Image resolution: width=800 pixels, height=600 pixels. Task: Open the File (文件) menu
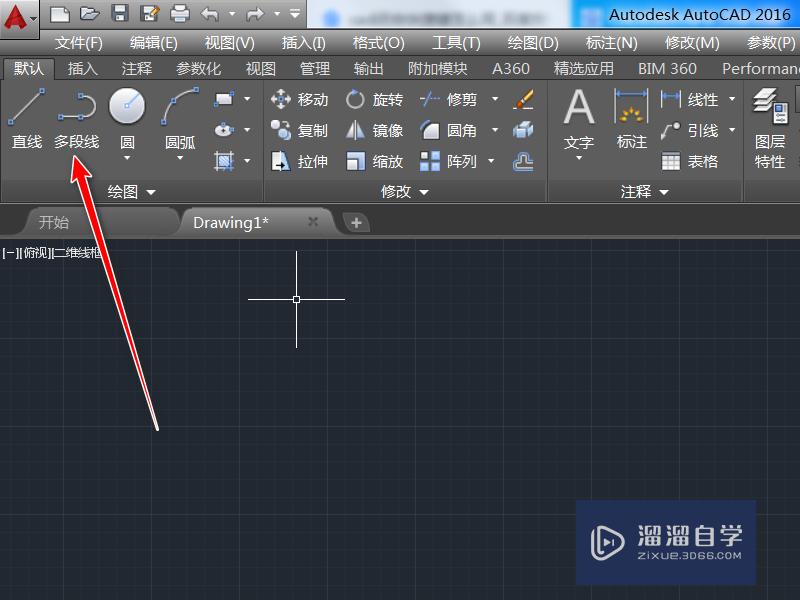tap(79, 43)
